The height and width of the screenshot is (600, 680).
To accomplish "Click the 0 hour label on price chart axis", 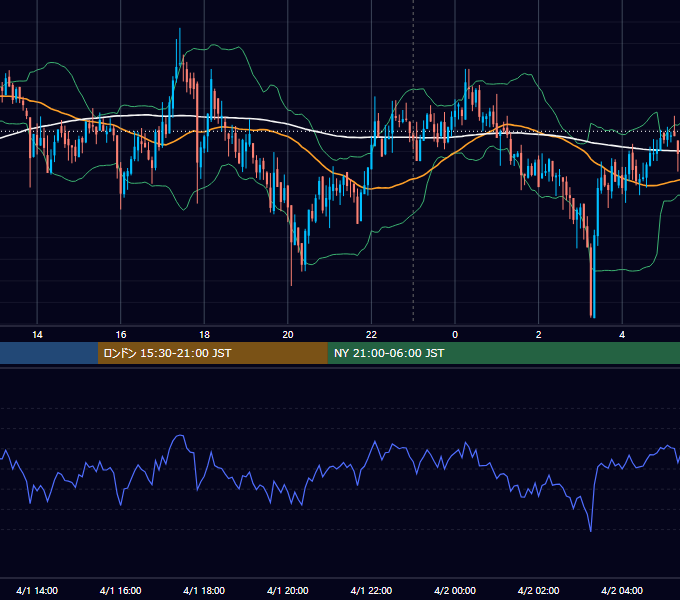I will [x=455, y=335].
